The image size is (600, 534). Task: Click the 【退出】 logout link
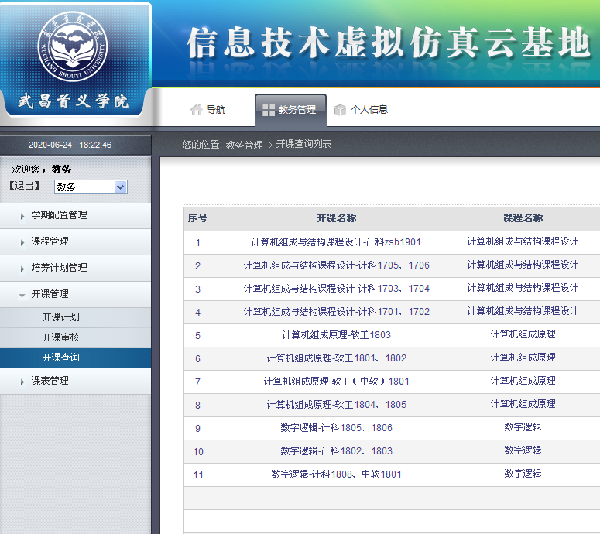pos(24,187)
